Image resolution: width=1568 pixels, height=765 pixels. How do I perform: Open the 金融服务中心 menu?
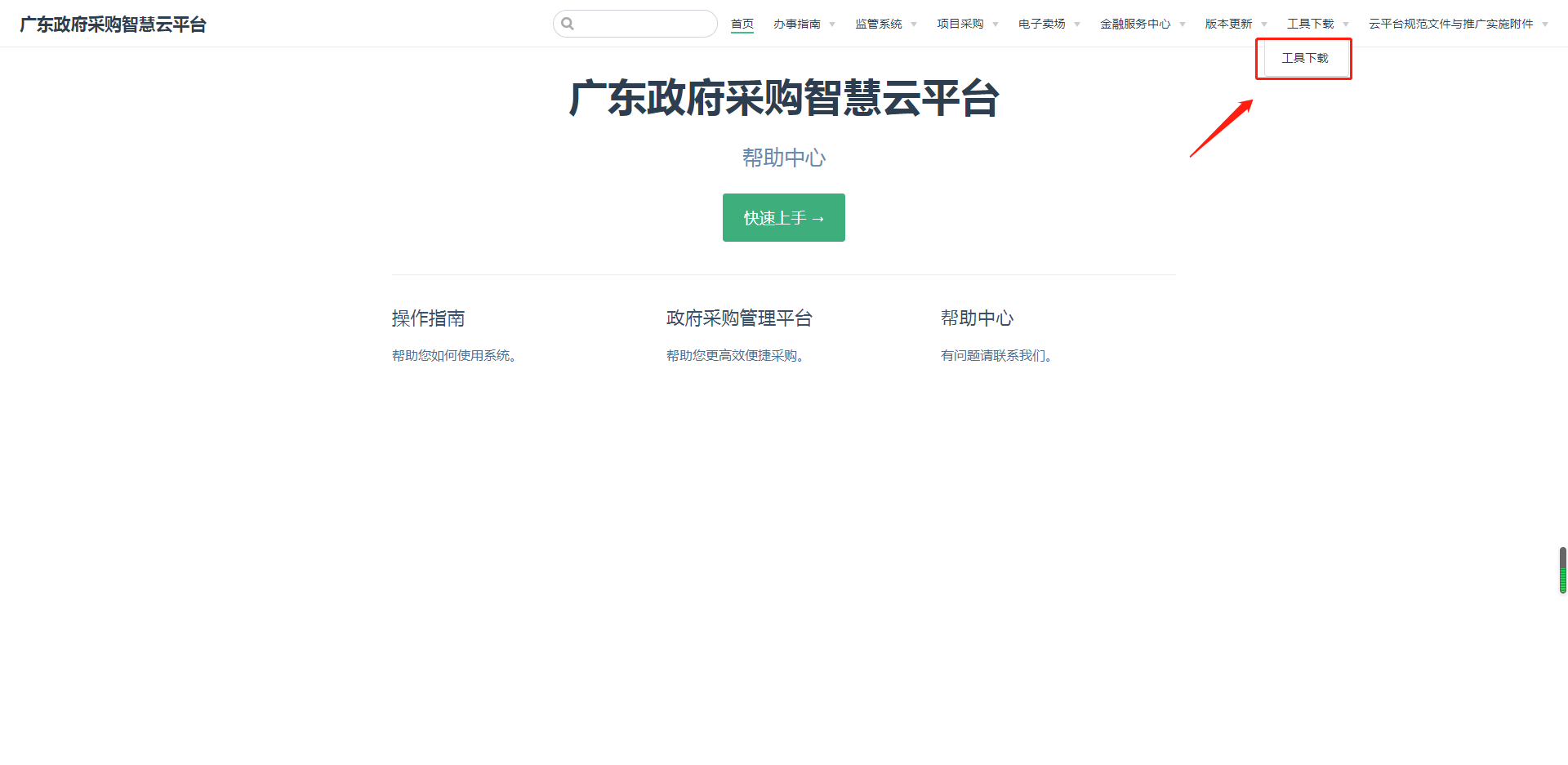1135,24
